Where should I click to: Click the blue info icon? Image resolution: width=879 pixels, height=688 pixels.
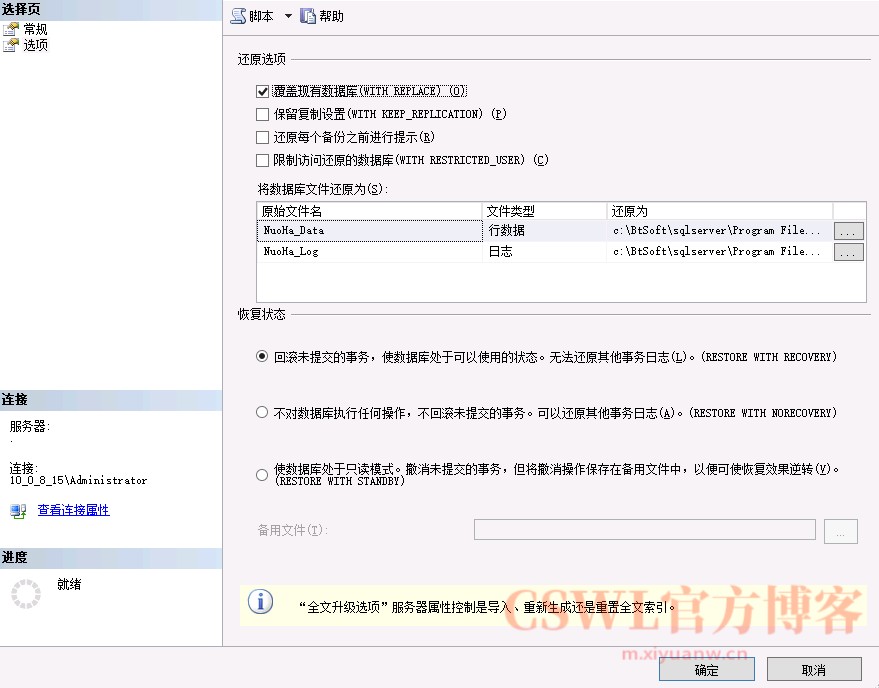[260, 602]
